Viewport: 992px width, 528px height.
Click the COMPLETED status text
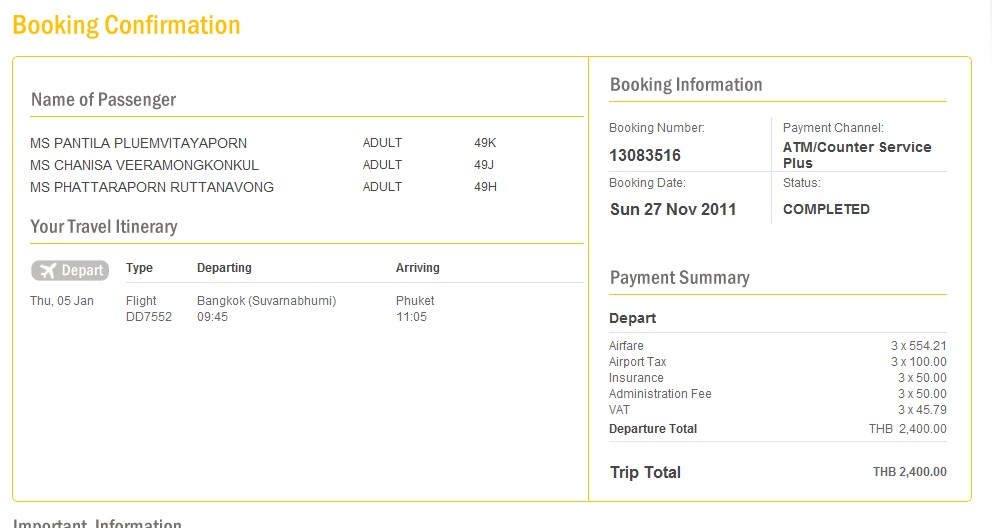point(826,209)
